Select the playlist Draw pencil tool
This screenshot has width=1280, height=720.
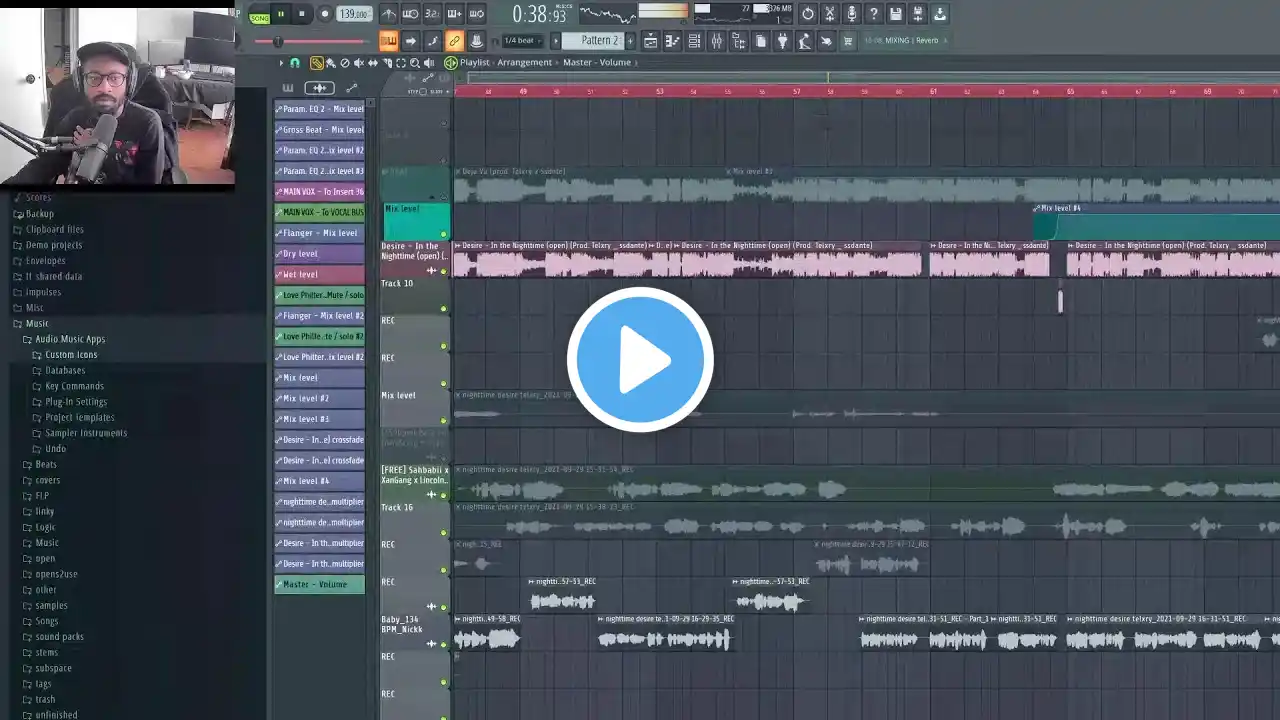317,63
